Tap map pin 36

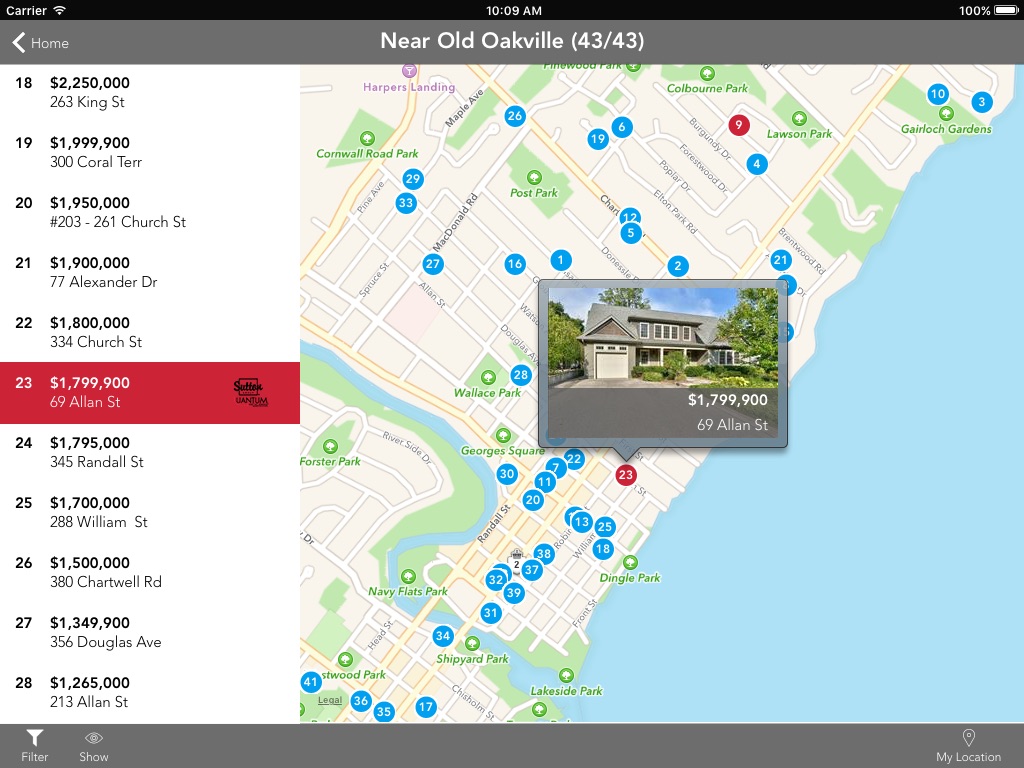[360, 701]
